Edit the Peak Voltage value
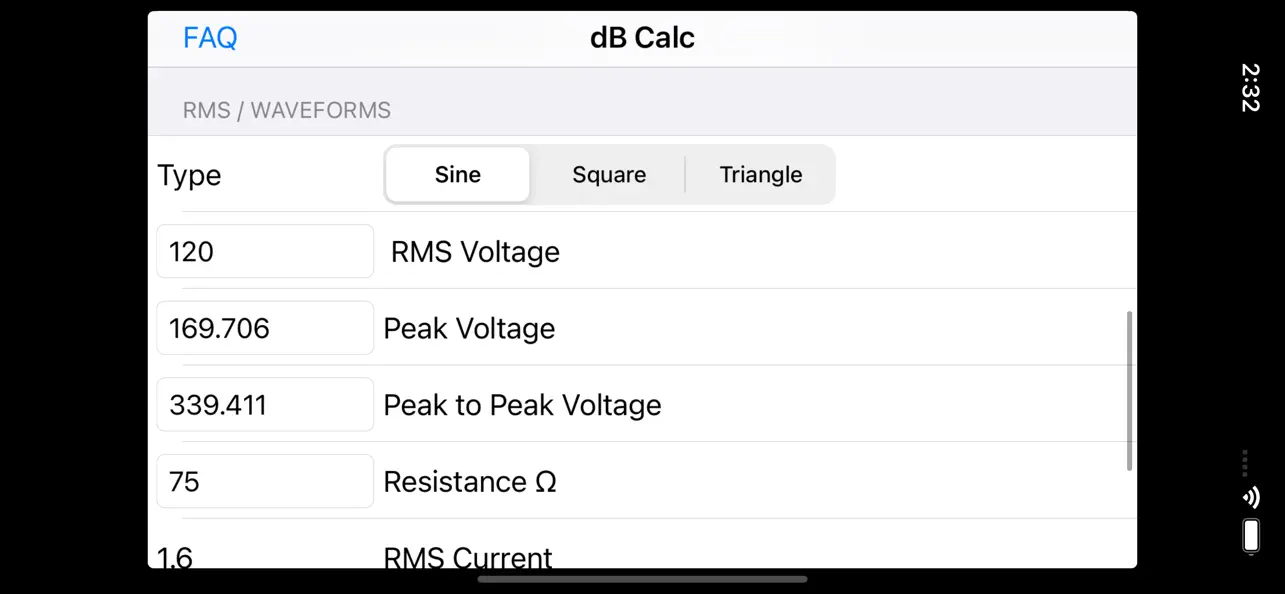1285x594 pixels. point(264,328)
